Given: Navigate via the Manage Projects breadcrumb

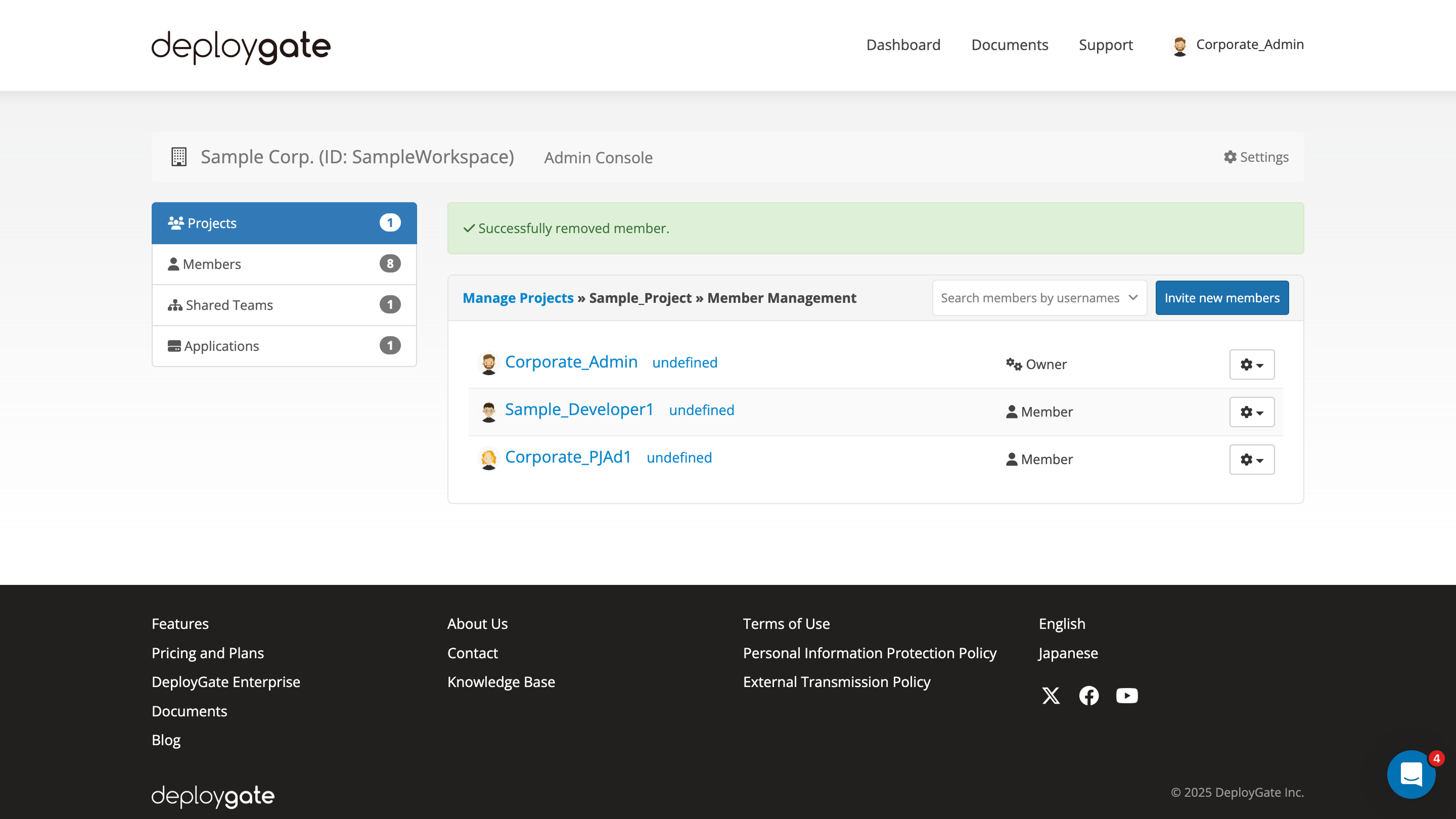Looking at the screenshot, I should click(518, 298).
